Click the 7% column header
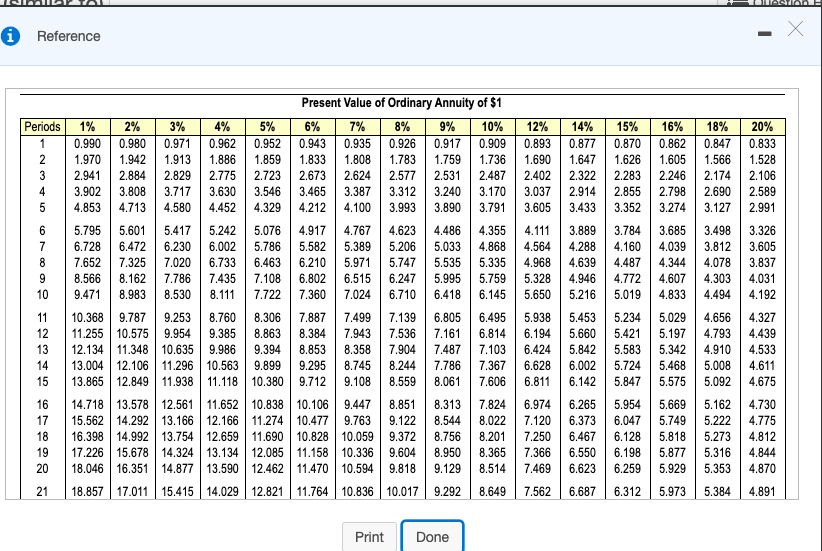822x551 pixels. click(358, 127)
